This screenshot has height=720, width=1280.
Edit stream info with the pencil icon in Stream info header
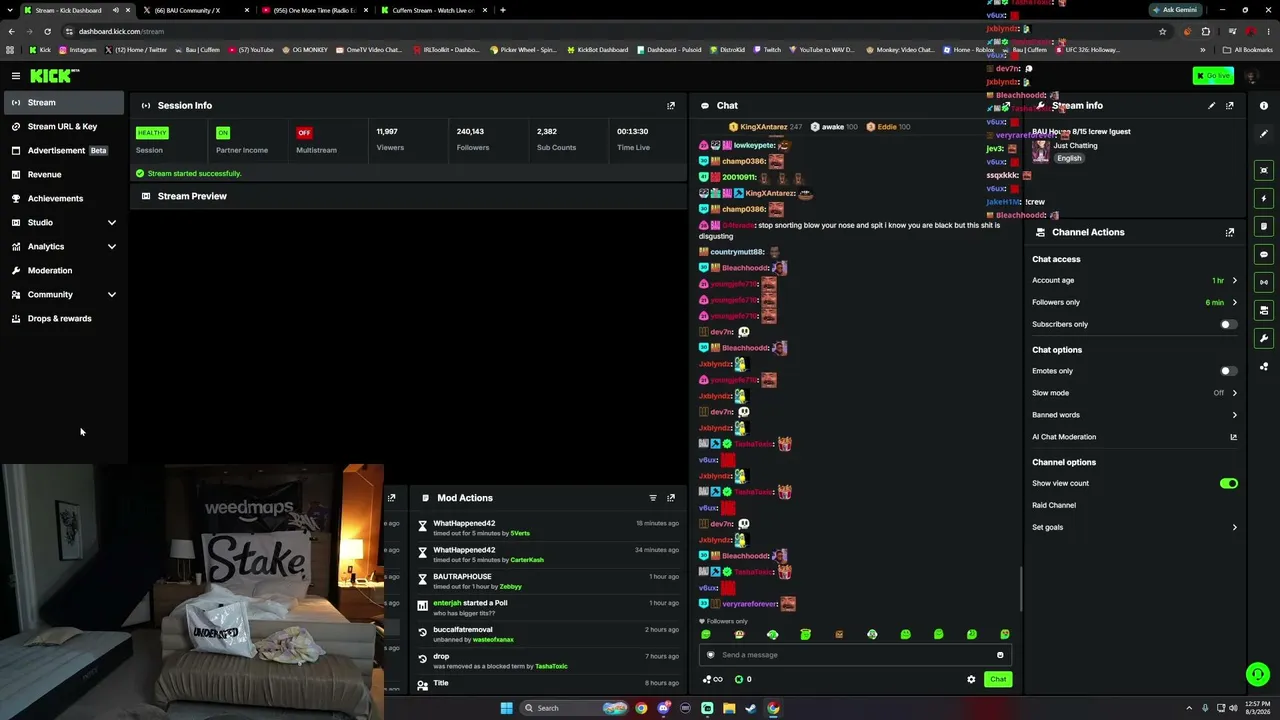(1212, 105)
